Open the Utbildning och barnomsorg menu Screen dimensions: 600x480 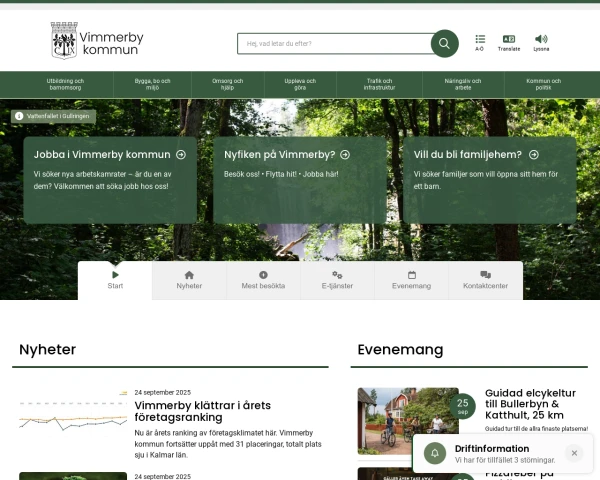(x=65, y=84)
